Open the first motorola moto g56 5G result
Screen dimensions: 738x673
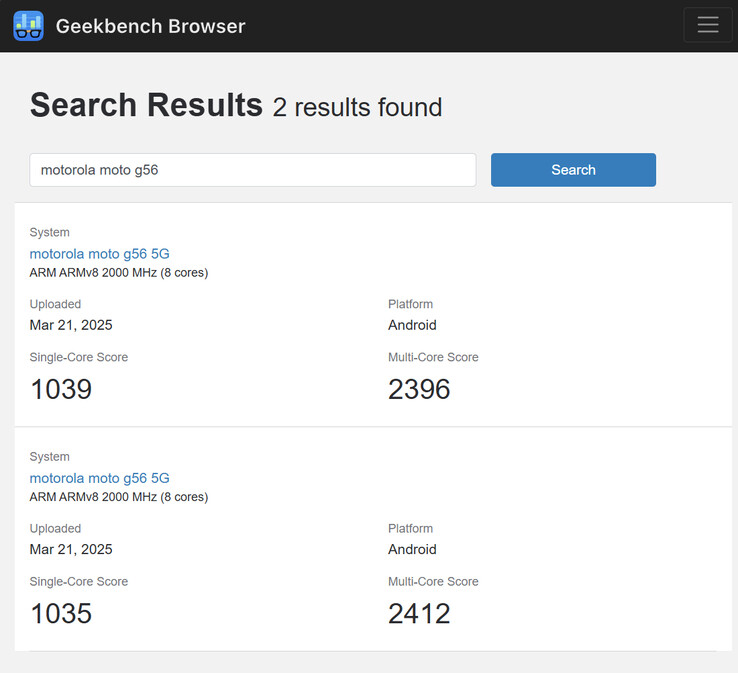coord(99,254)
